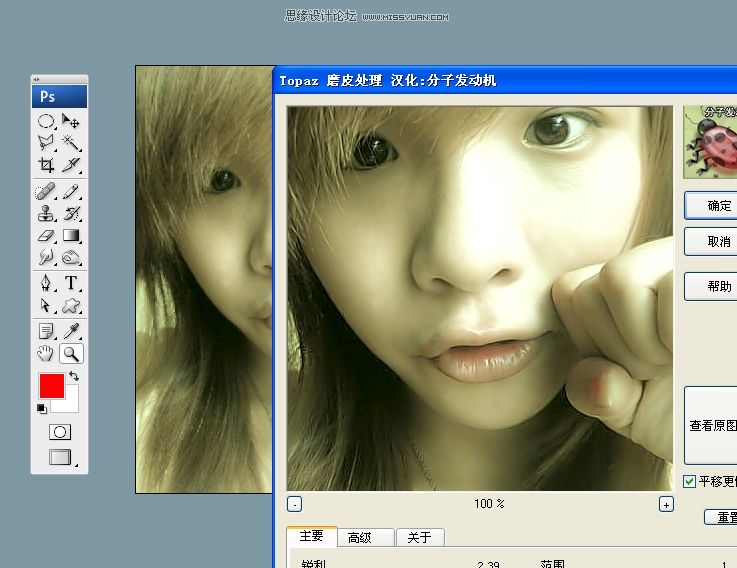737x568 pixels.
Task: Reset to default black and white colors
Action: tap(42, 409)
